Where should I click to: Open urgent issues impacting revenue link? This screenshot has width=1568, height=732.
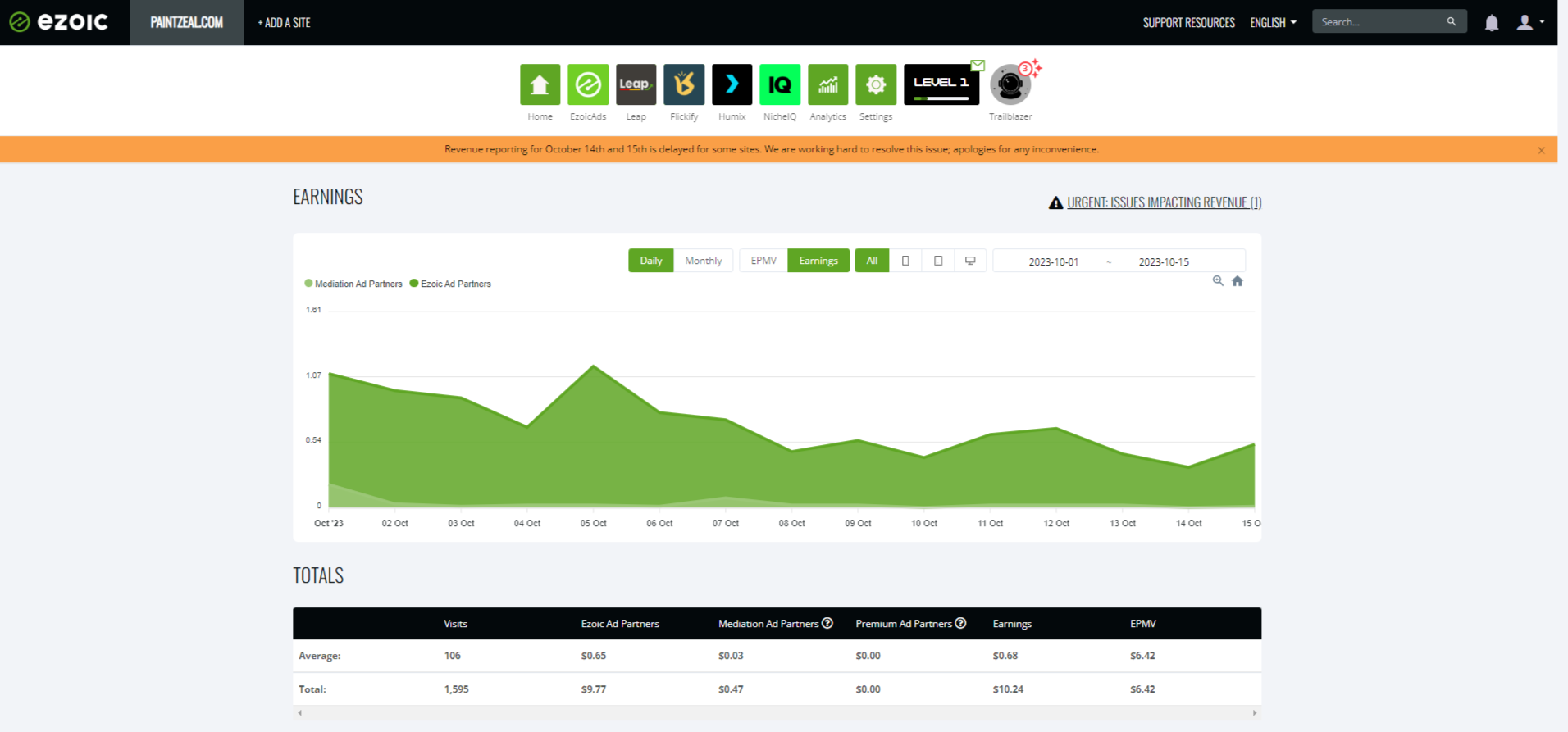1165,202
